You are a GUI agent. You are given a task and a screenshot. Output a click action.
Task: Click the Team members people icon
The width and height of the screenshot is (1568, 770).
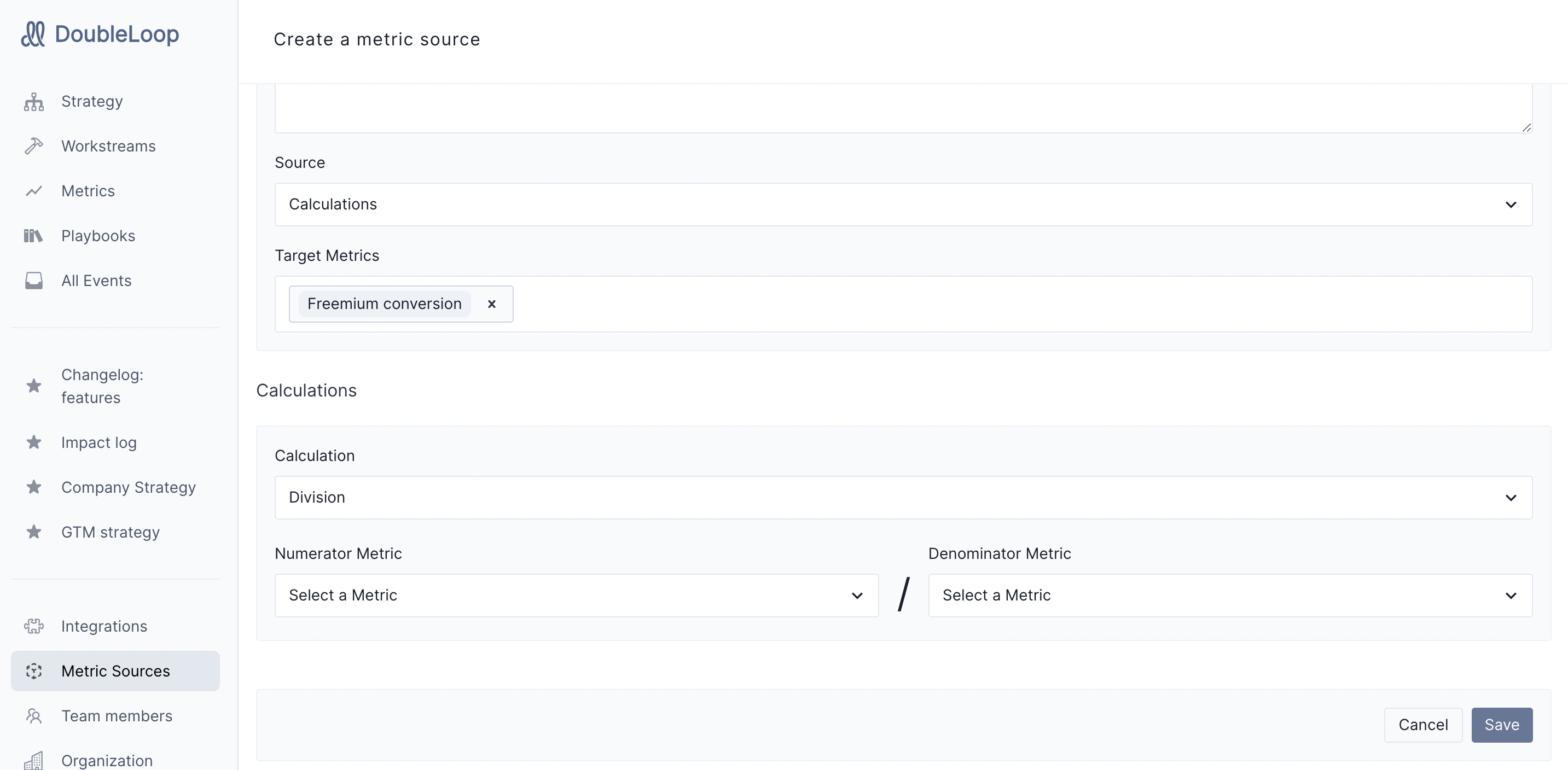(x=34, y=716)
